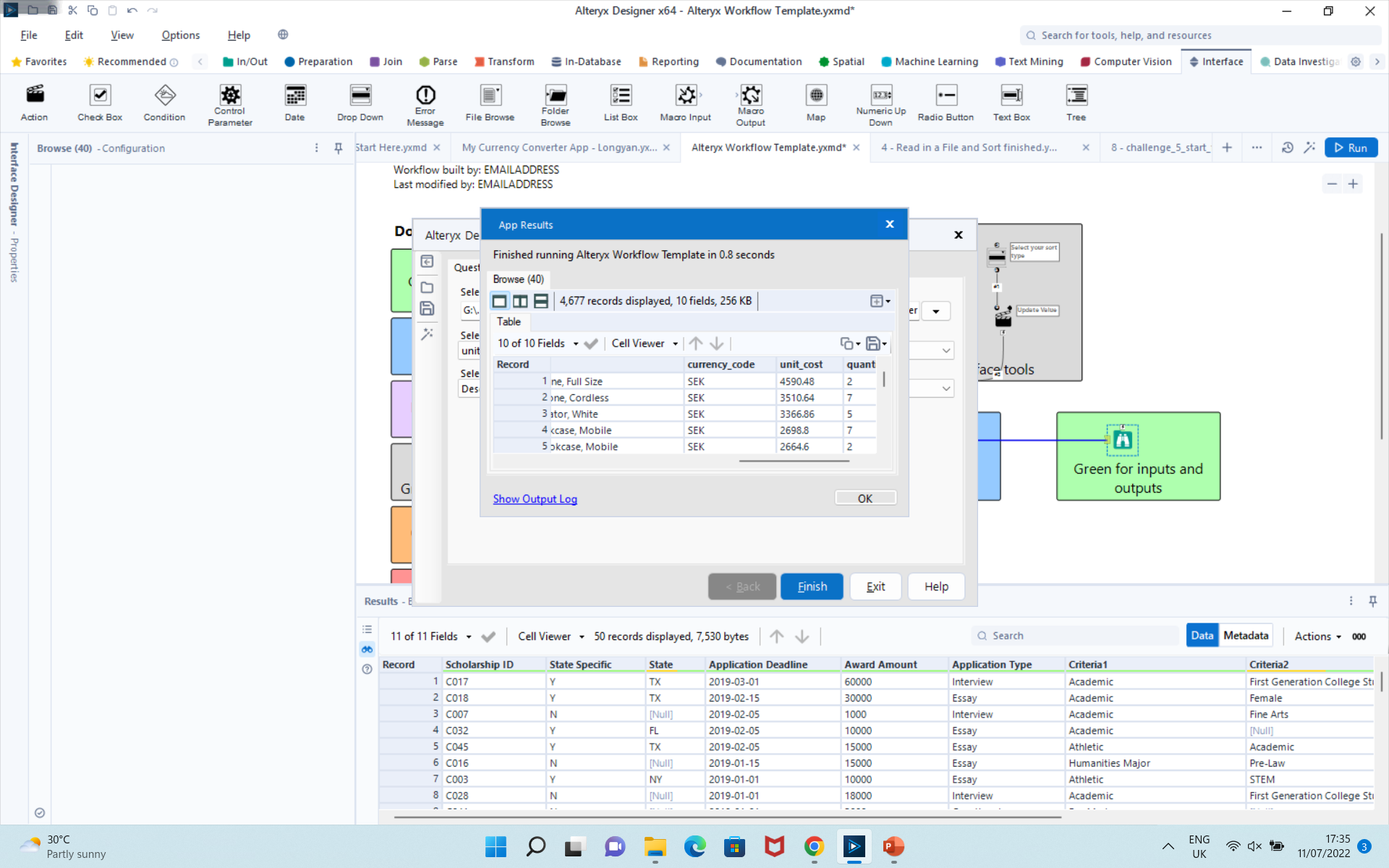
Task: Select the Macro Input tool
Action: (x=685, y=102)
